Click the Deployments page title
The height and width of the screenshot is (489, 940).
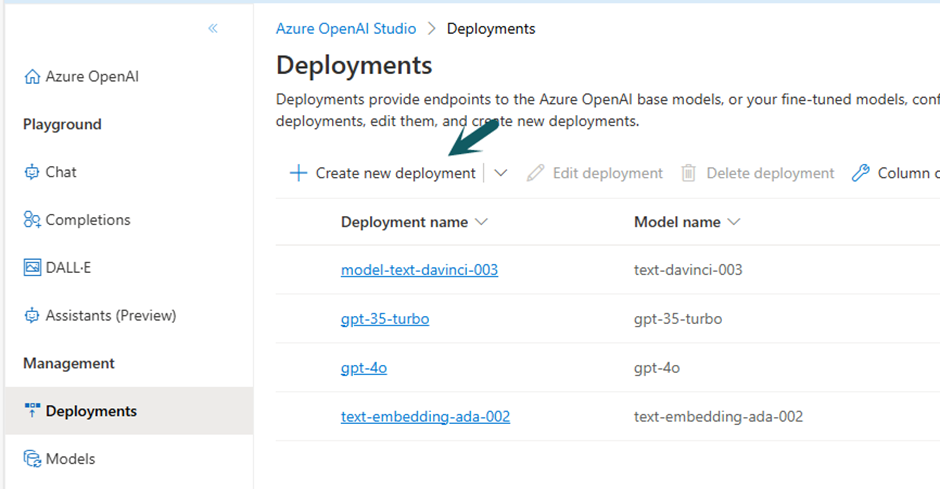tap(354, 65)
